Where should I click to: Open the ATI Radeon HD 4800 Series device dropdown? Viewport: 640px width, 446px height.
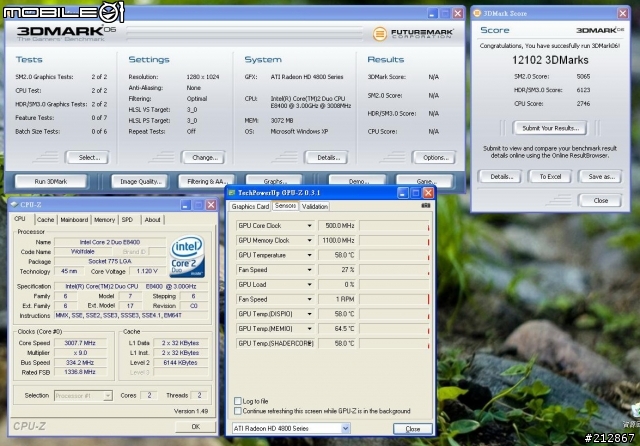click(345, 428)
